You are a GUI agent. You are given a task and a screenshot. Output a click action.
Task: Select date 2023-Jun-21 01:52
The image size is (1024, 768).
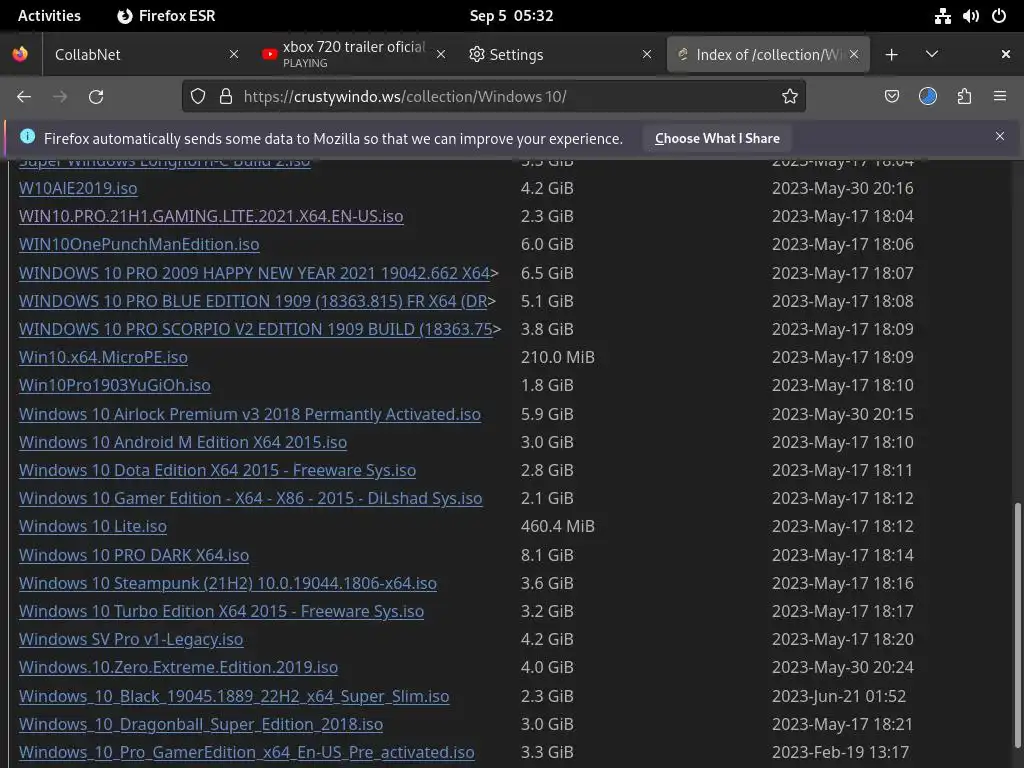839,696
